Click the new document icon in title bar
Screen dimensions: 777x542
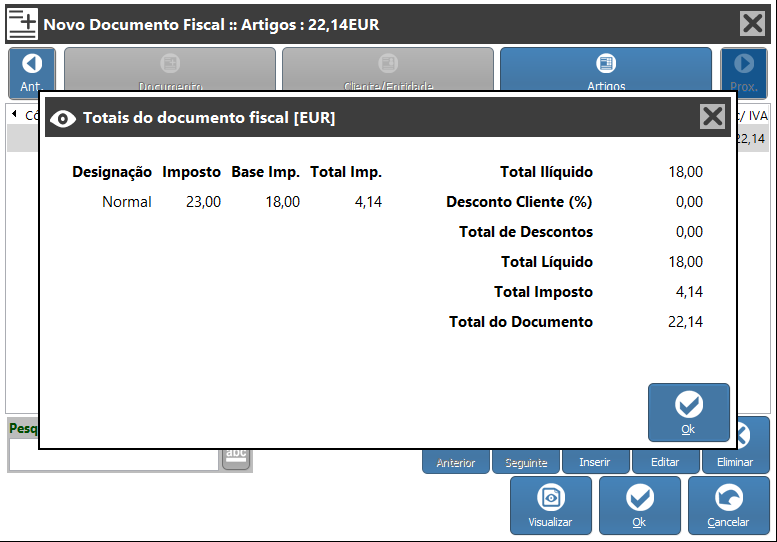pyautogui.click(x=22, y=24)
